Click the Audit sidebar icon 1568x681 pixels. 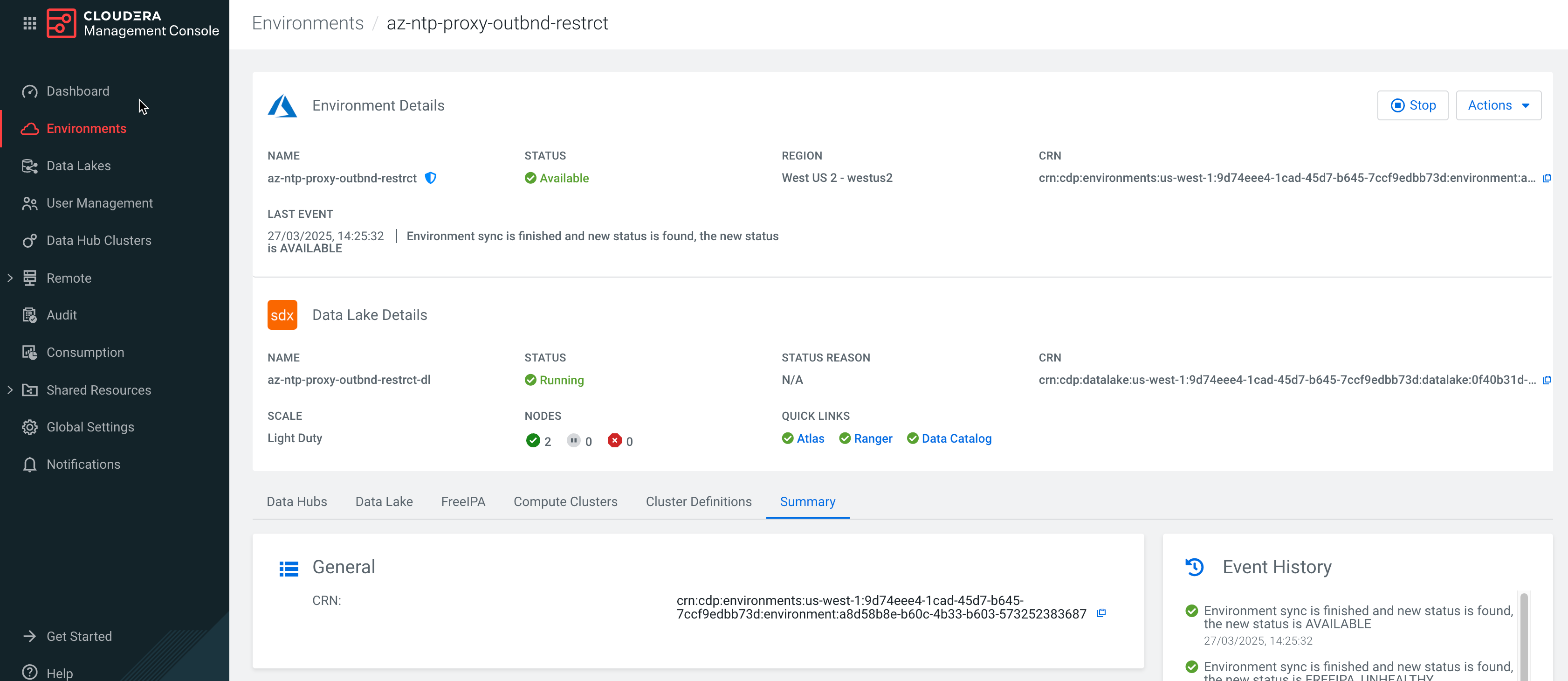pyautogui.click(x=29, y=315)
